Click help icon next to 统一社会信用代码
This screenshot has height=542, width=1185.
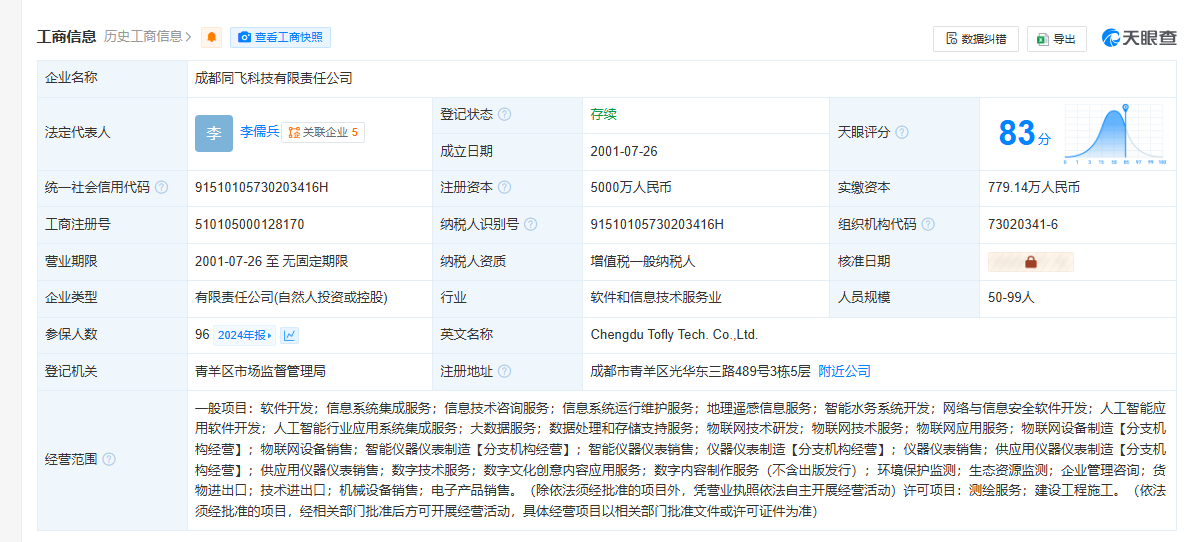pyautogui.click(x=161, y=187)
